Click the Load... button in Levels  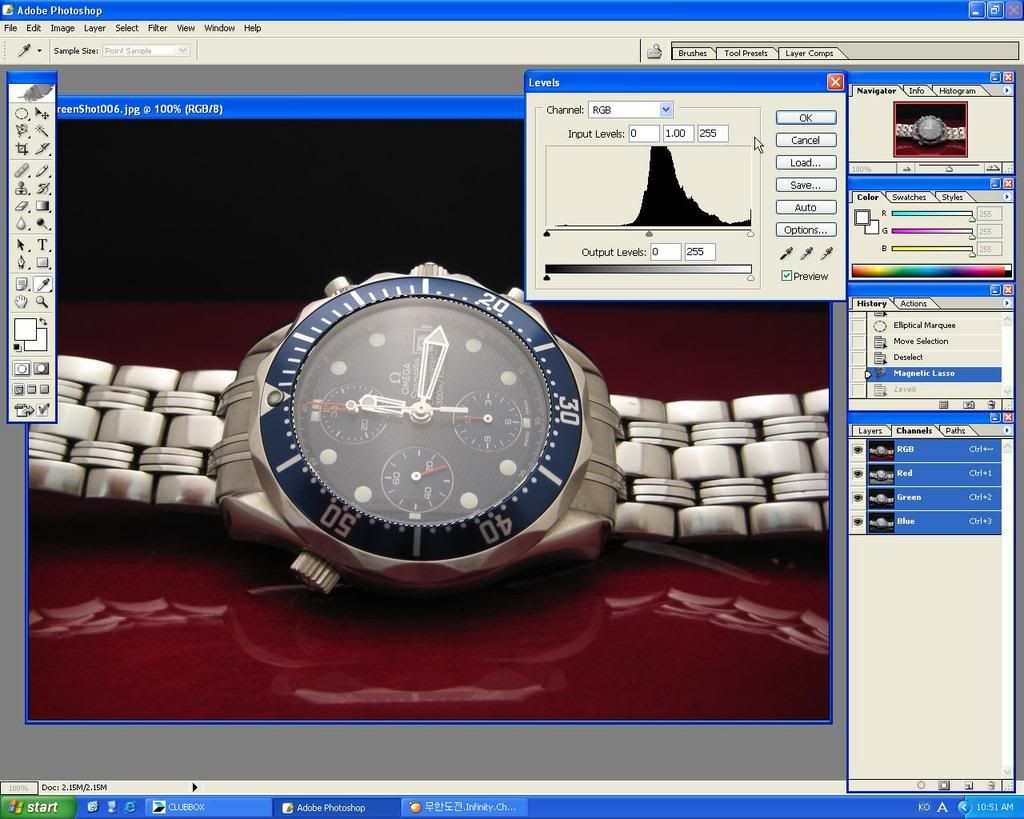tap(806, 163)
